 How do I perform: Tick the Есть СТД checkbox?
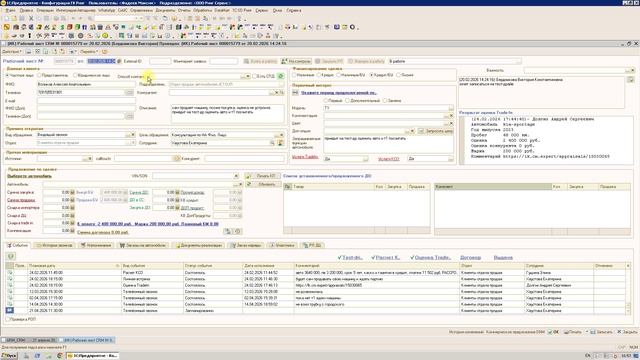254,76
